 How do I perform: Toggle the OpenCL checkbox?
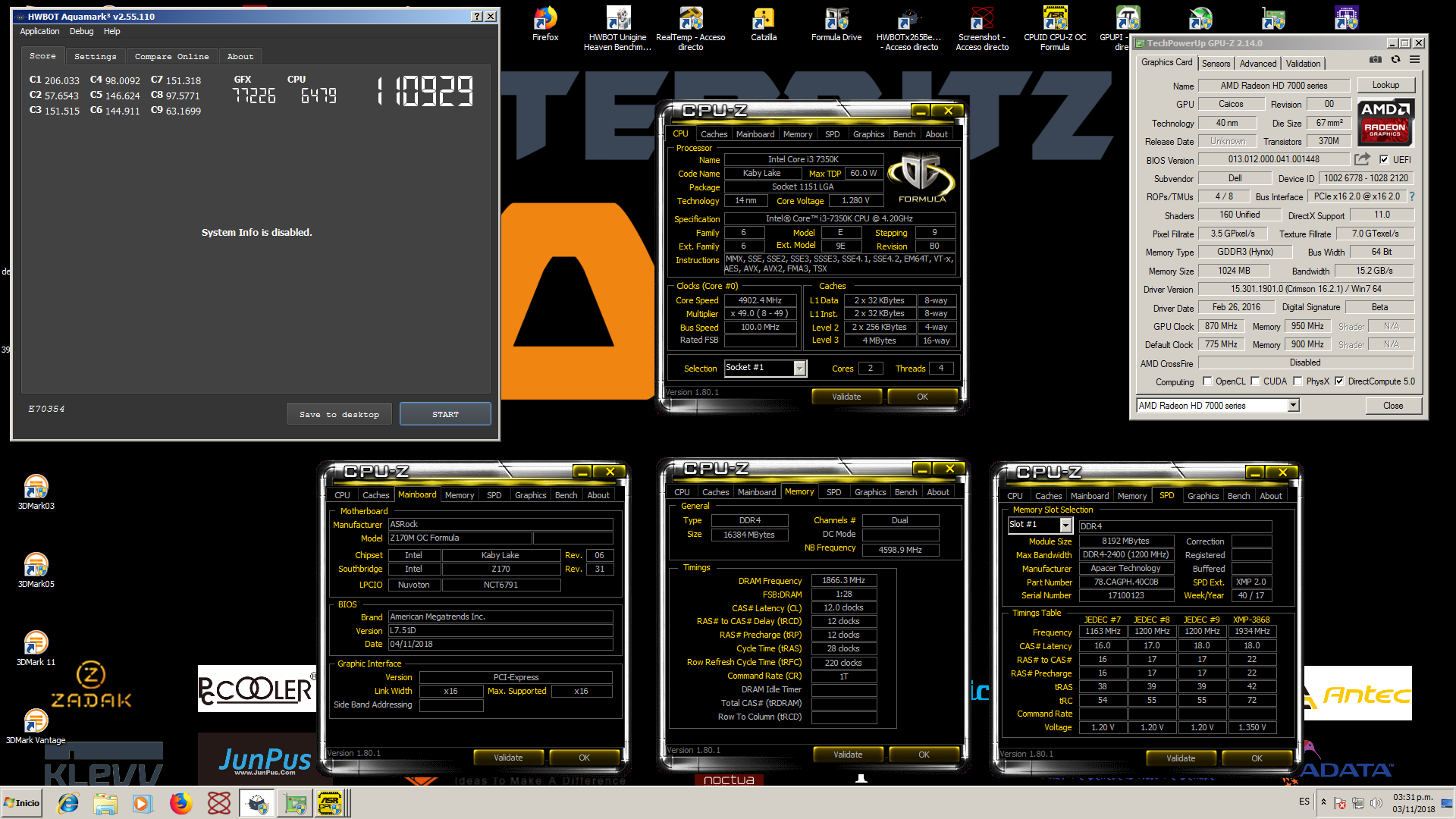(x=1207, y=381)
